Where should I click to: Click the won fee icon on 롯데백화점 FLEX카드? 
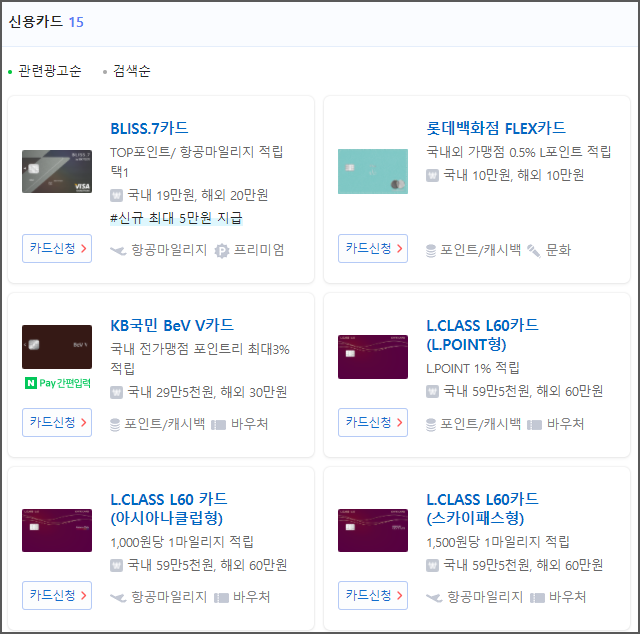432,176
